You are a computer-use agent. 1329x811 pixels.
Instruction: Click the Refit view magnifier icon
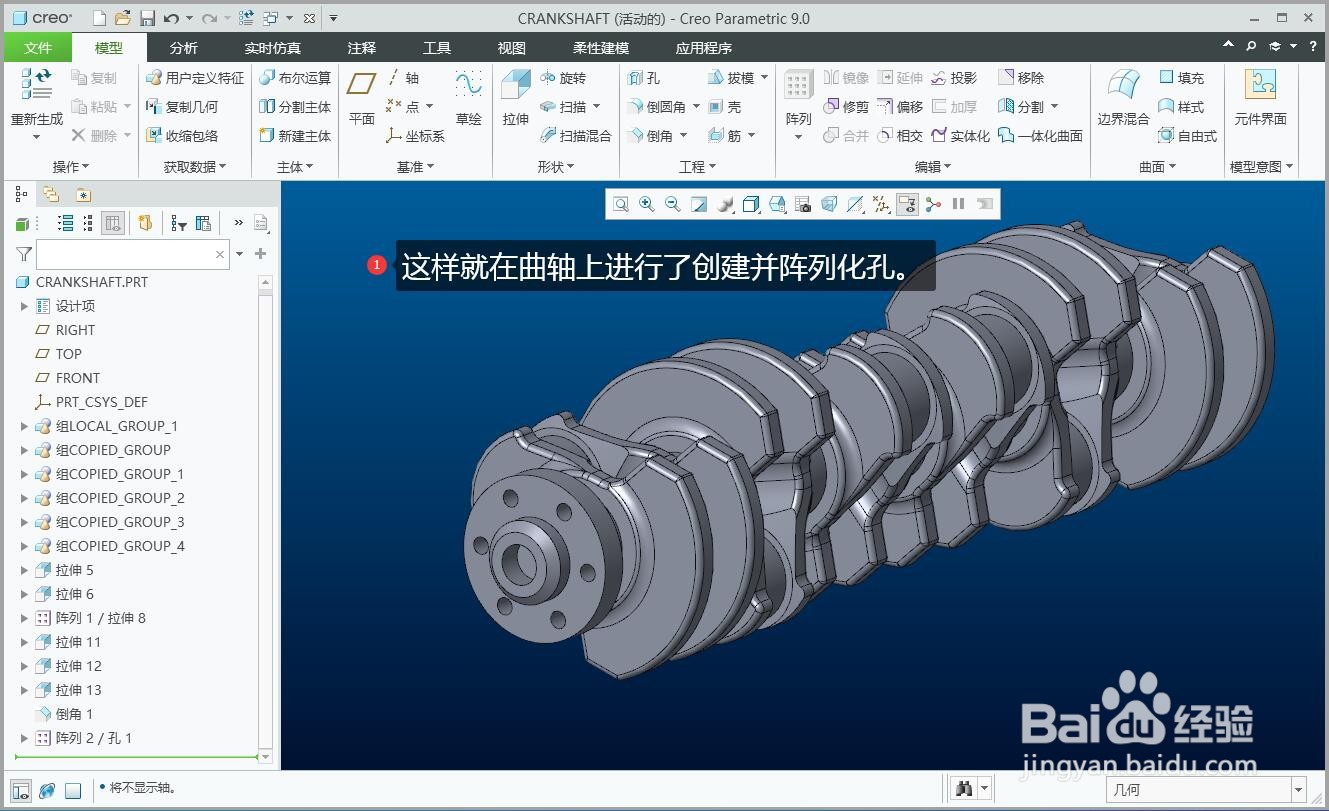pos(621,204)
